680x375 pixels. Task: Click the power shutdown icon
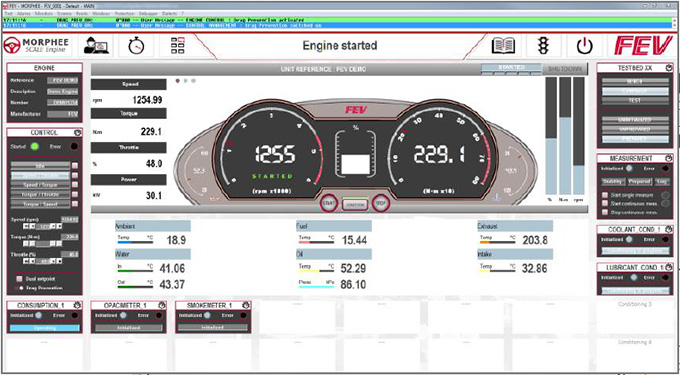tap(584, 46)
